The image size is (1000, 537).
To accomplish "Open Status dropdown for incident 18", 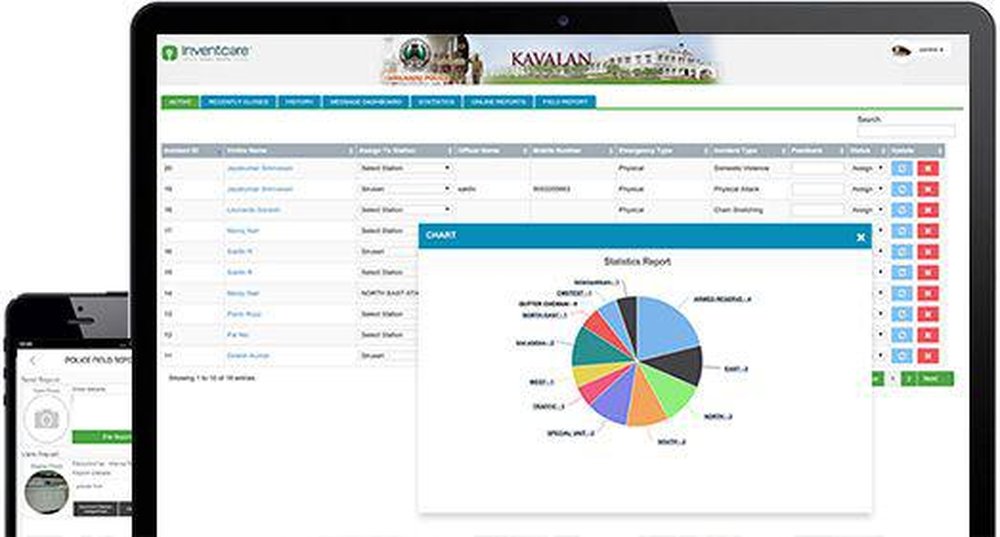I will click(x=867, y=210).
